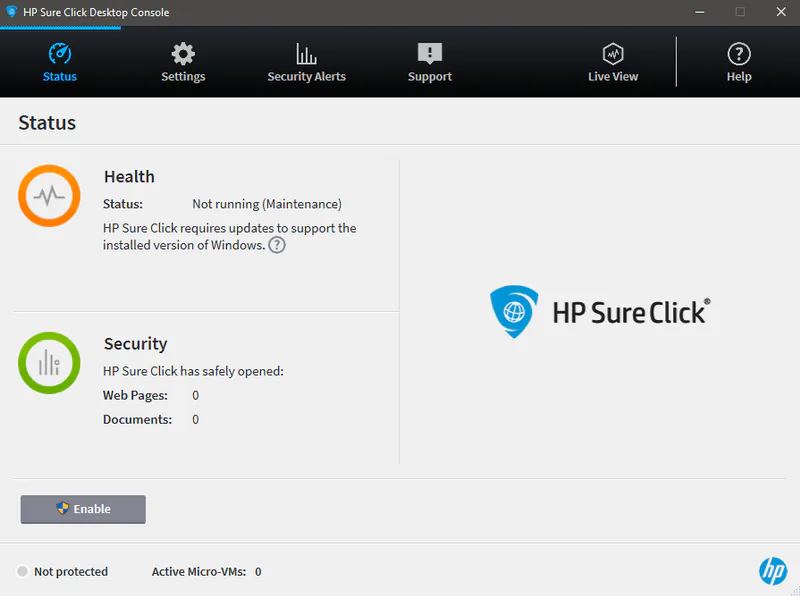This screenshot has height=596, width=800.
Task: Click the "Active Micro-VMs:" label
Action: 199,572
